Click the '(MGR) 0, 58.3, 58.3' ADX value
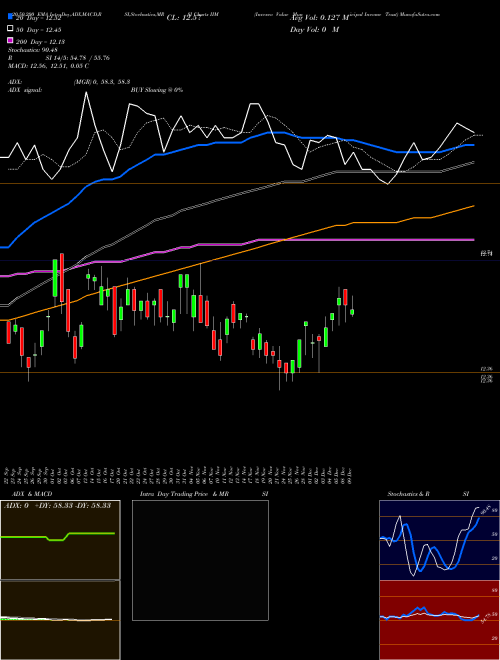 [101, 82]
